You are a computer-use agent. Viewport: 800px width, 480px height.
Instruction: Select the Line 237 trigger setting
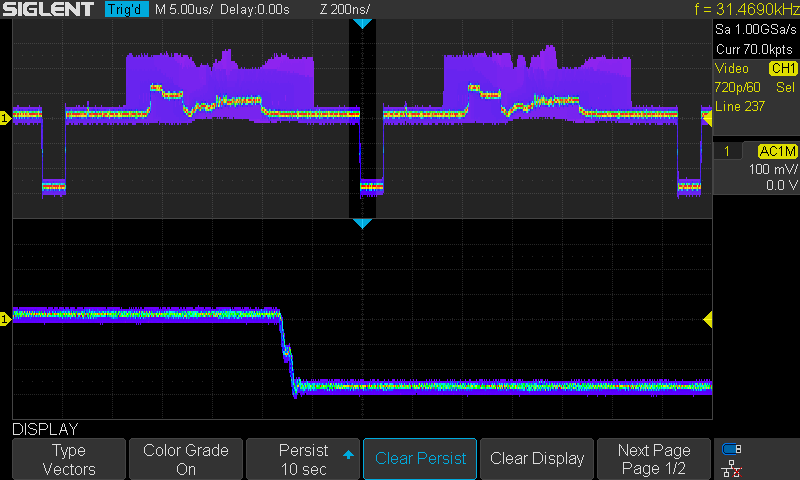pos(740,107)
